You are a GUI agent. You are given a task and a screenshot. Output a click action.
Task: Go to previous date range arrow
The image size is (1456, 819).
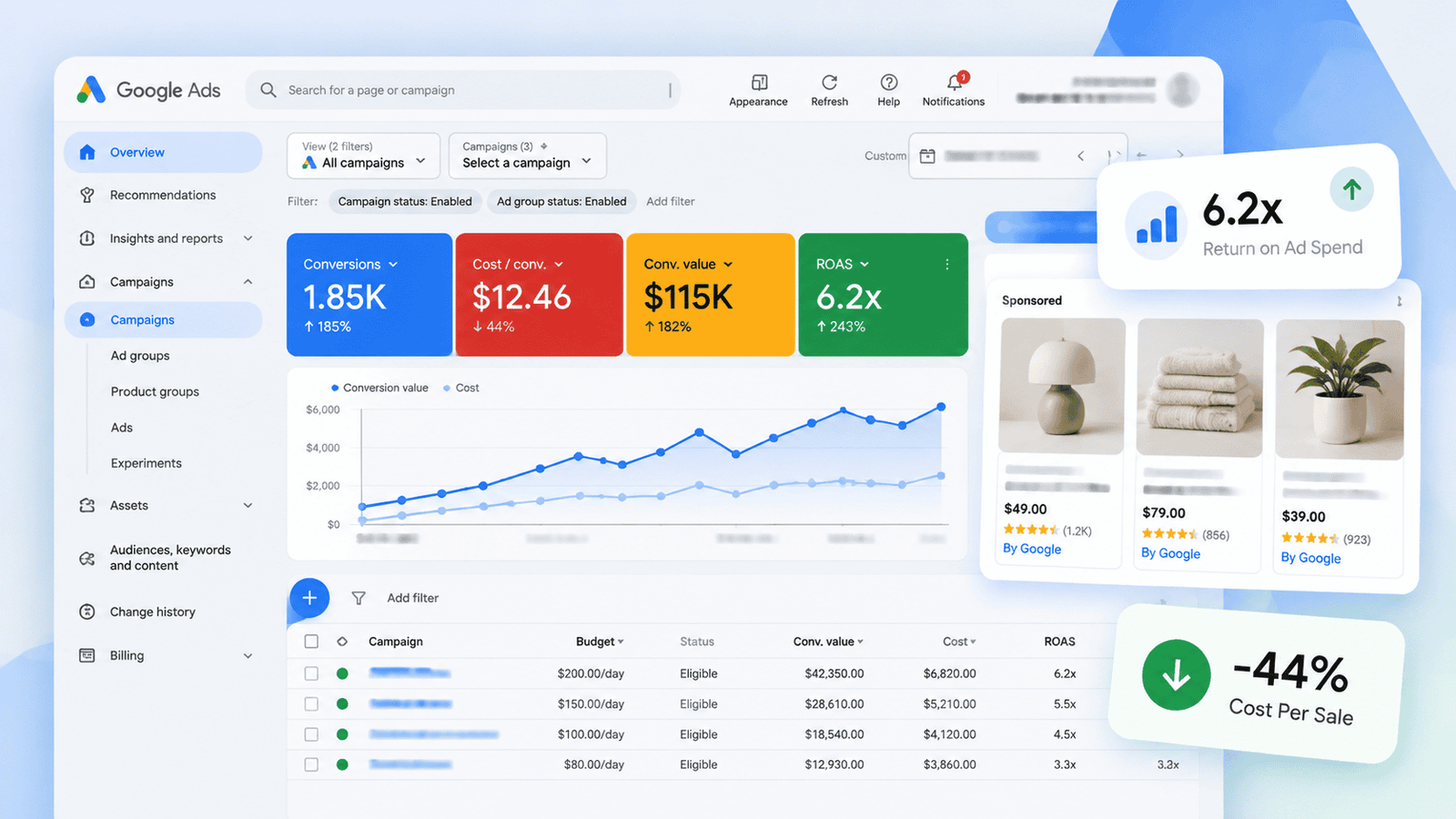(x=1081, y=156)
